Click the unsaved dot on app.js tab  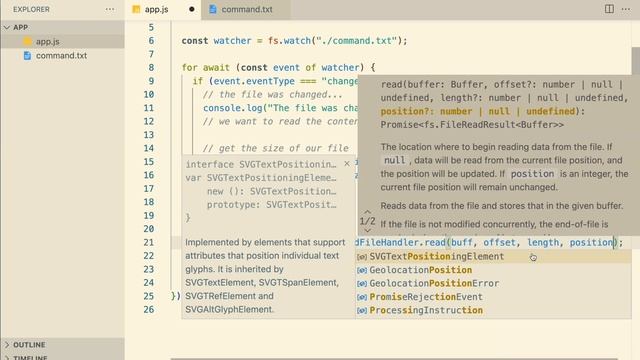(191, 9)
